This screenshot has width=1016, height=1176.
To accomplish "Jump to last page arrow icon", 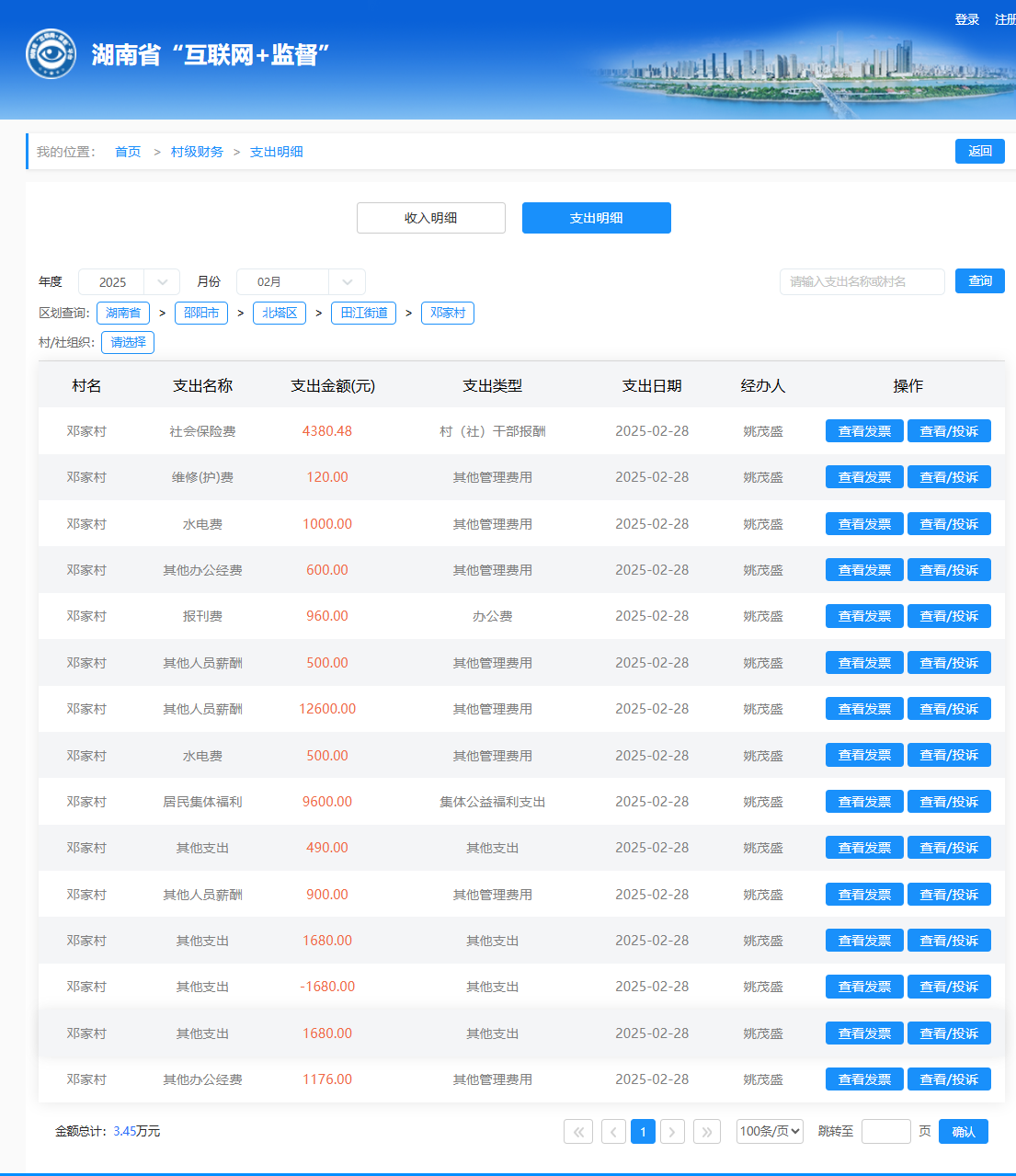I will tap(706, 1131).
